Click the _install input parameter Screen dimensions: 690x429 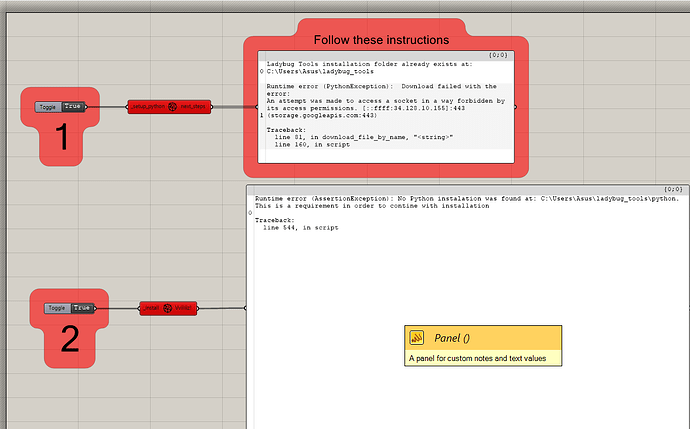pos(151,309)
